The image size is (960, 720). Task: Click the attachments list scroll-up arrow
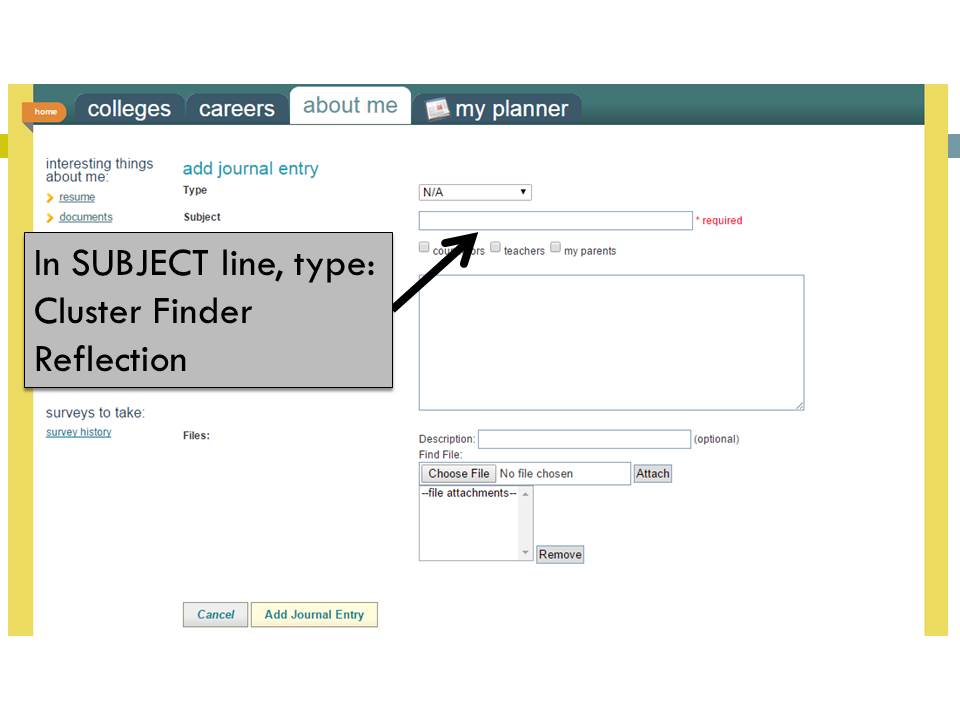(526, 495)
